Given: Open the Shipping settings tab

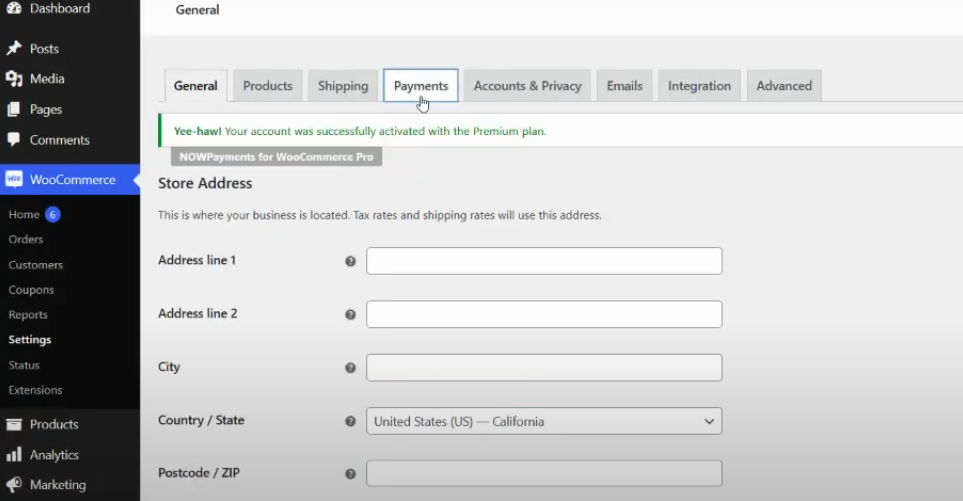Looking at the screenshot, I should [x=343, y=86].
